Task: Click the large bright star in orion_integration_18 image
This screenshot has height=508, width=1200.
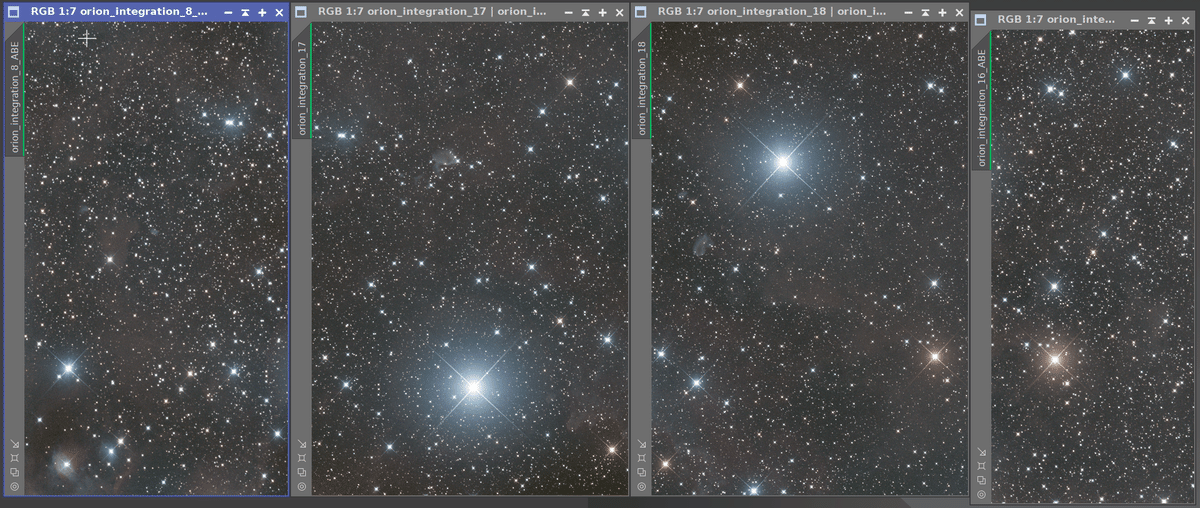Action: click(x=783, y=161)
